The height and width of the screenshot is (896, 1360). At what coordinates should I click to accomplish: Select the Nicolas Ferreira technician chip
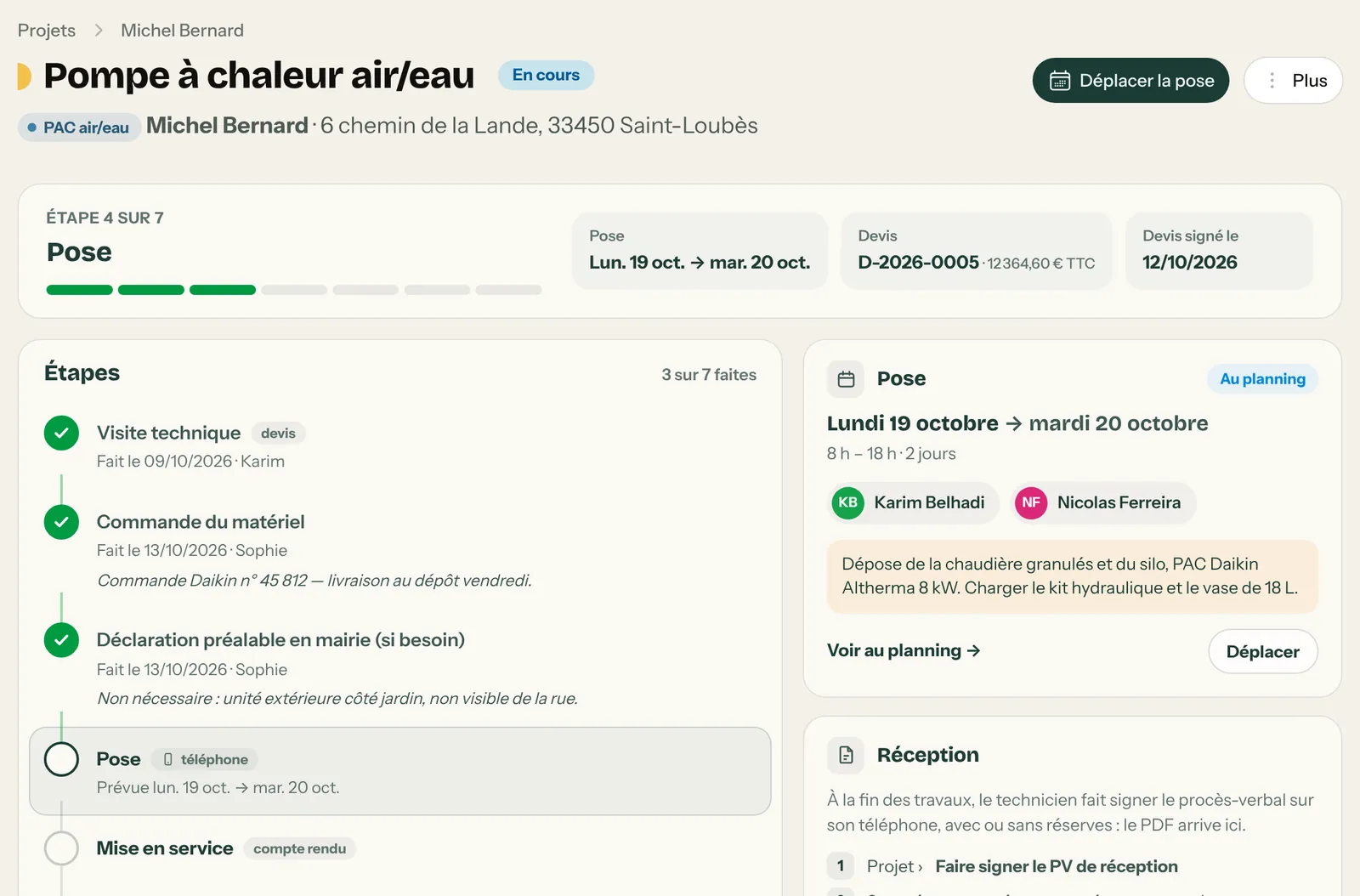coord(1103,502)
